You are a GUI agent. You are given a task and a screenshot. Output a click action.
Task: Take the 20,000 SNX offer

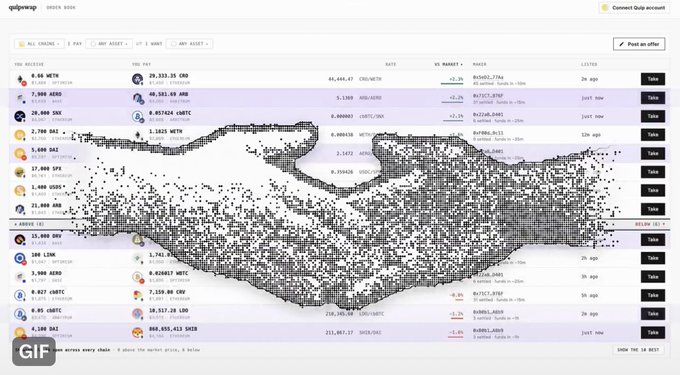(653, 116)
